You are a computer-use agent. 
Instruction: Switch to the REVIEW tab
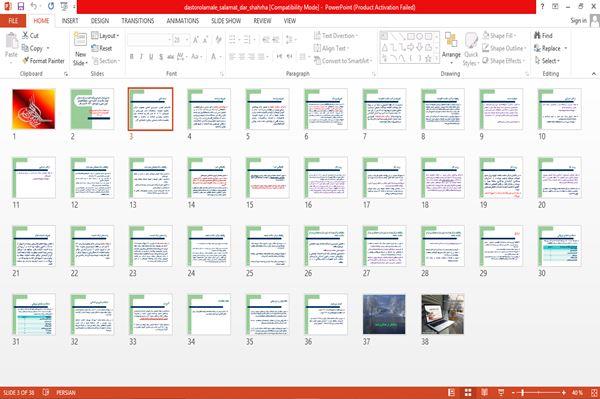(x=262, y=21)
